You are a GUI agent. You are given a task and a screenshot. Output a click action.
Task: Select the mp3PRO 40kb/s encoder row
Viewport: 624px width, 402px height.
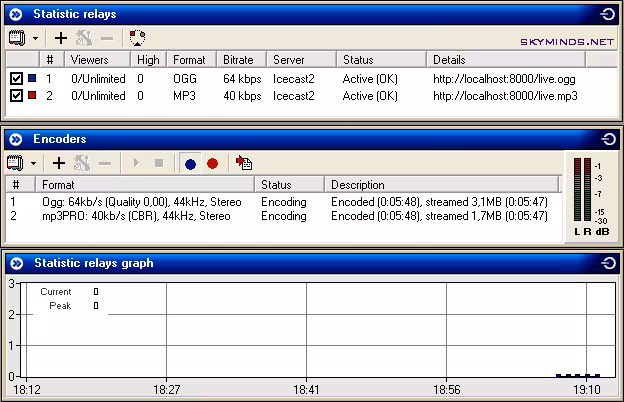pyautogui.click(x=283, y=216)
